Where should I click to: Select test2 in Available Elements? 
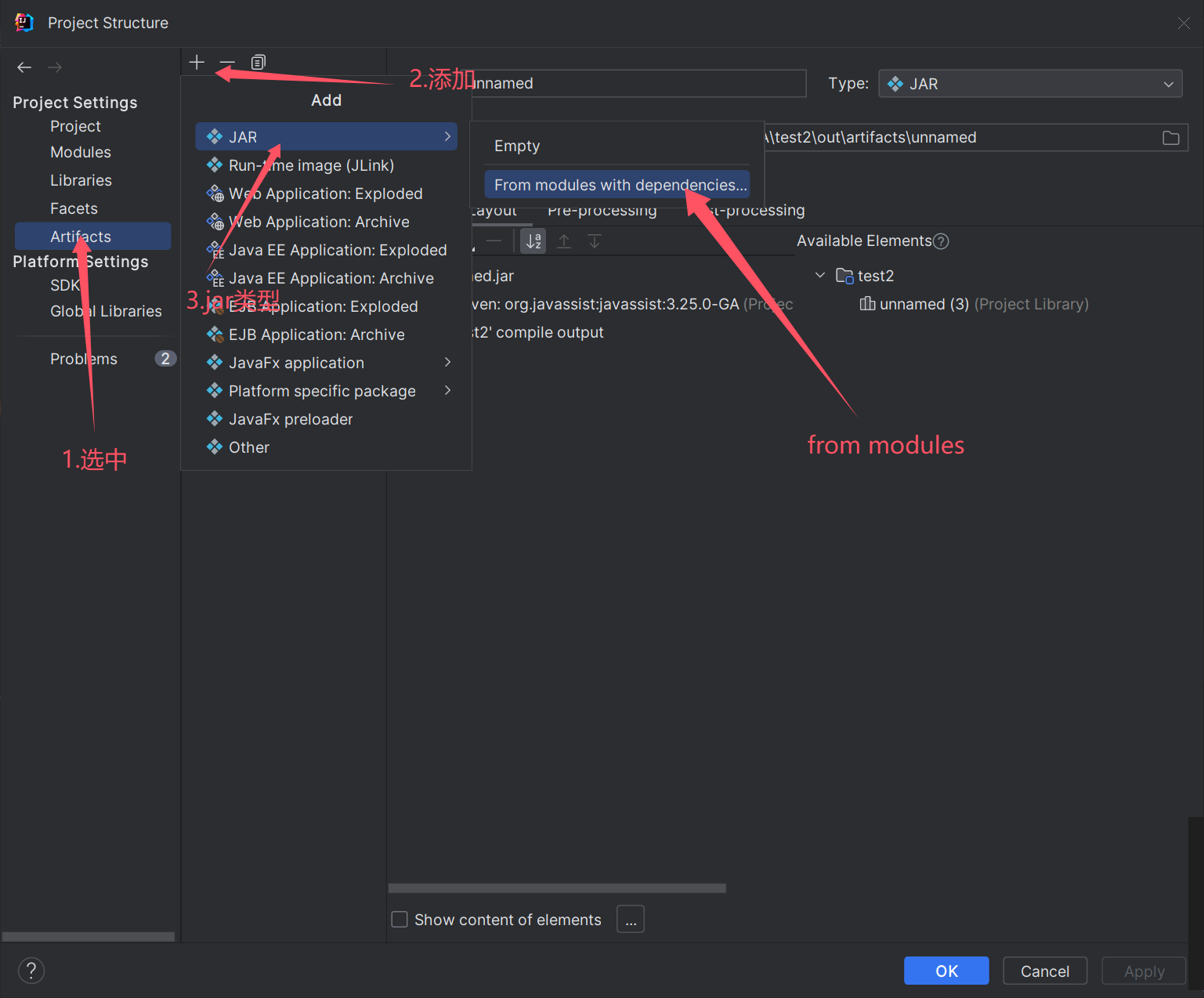875,276
